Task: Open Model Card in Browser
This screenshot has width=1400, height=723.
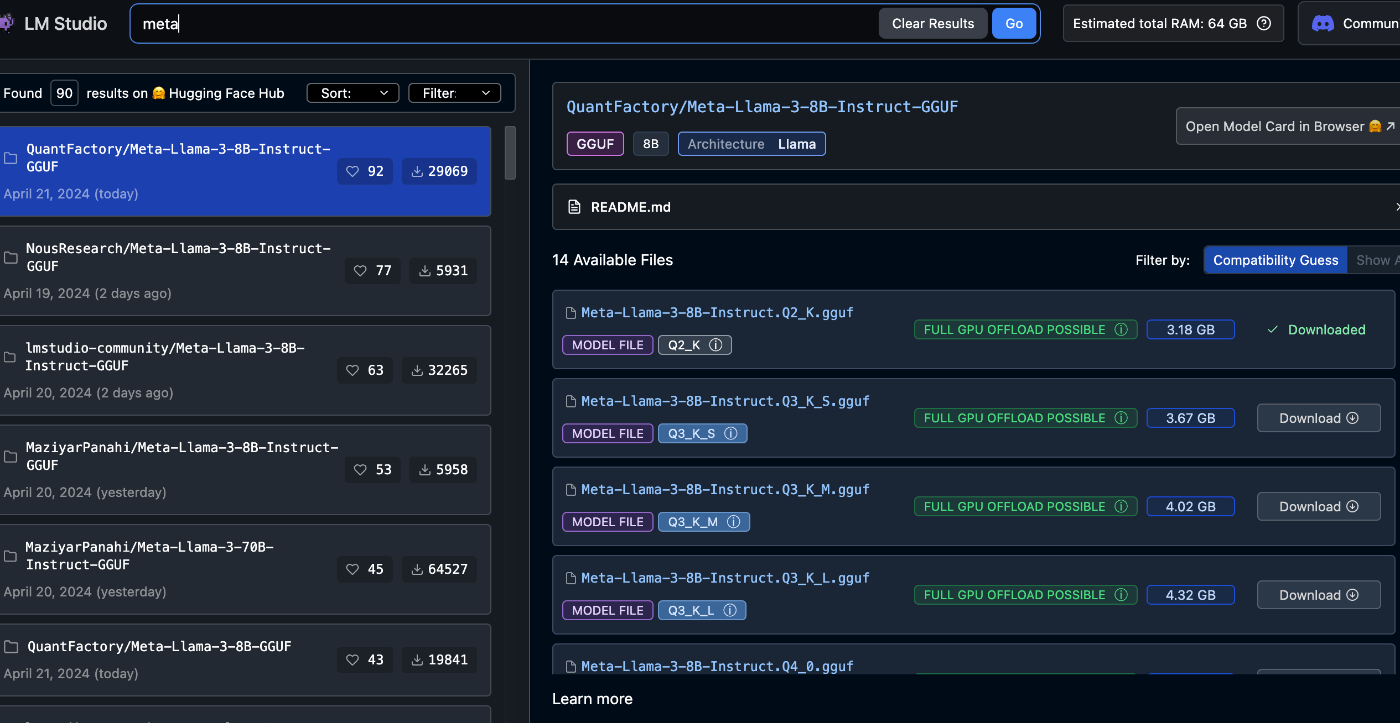Action: click(x=1288, y=126)
